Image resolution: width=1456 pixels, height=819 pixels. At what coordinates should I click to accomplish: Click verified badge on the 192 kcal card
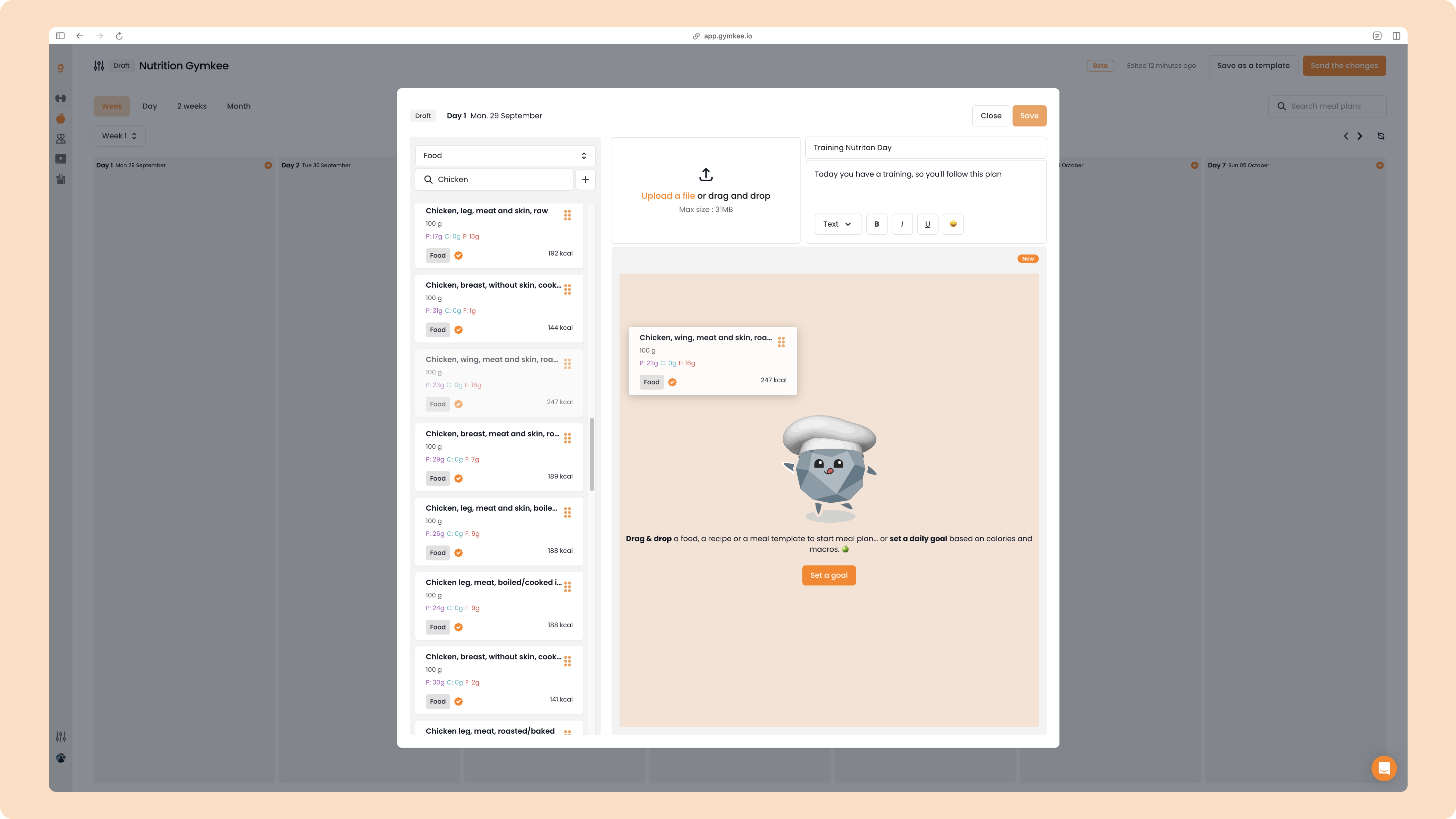(x=458, y=256)
